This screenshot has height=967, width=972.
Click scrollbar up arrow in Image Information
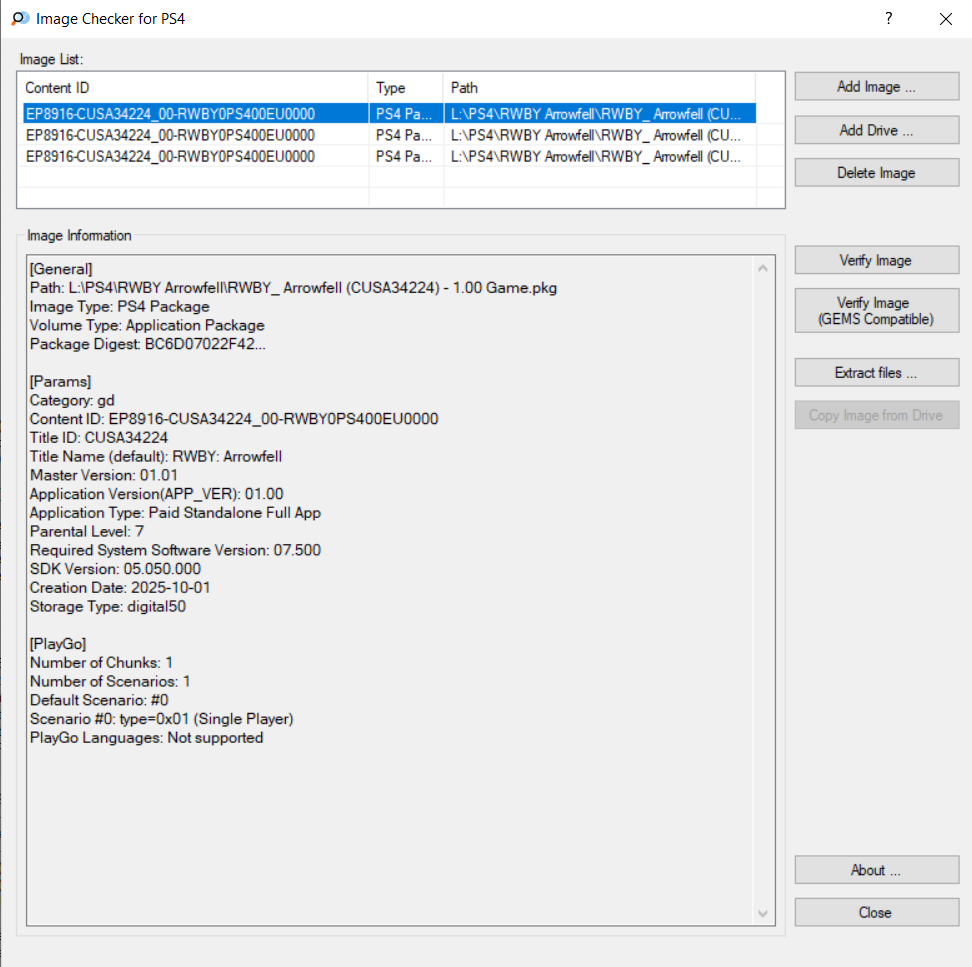(x=764, y=268)
